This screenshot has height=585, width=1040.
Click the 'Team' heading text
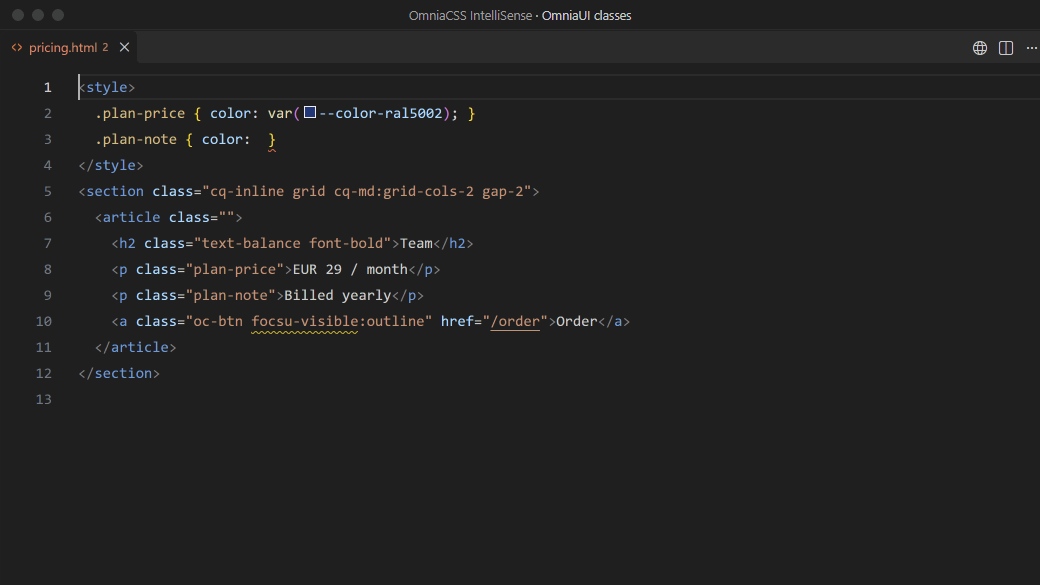(x=416, y=243)
